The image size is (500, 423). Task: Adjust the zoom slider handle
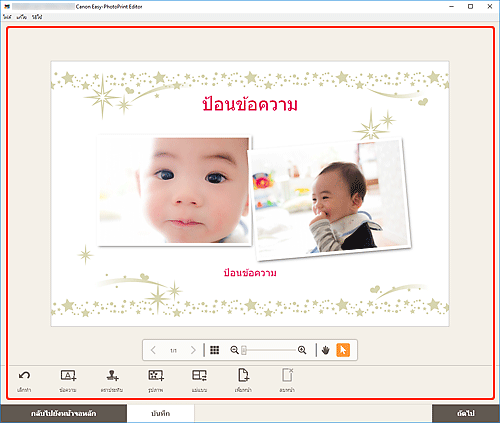click(x=244, y=350)
